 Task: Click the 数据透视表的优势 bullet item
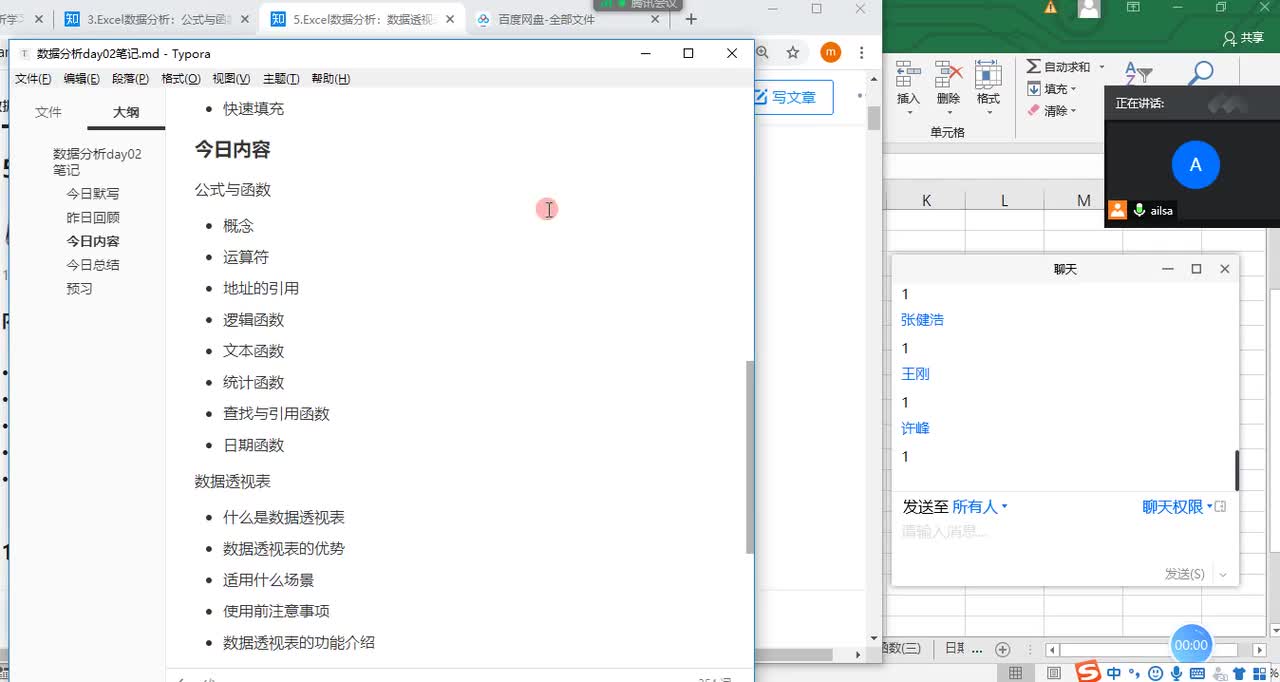(x=284, y=549)
